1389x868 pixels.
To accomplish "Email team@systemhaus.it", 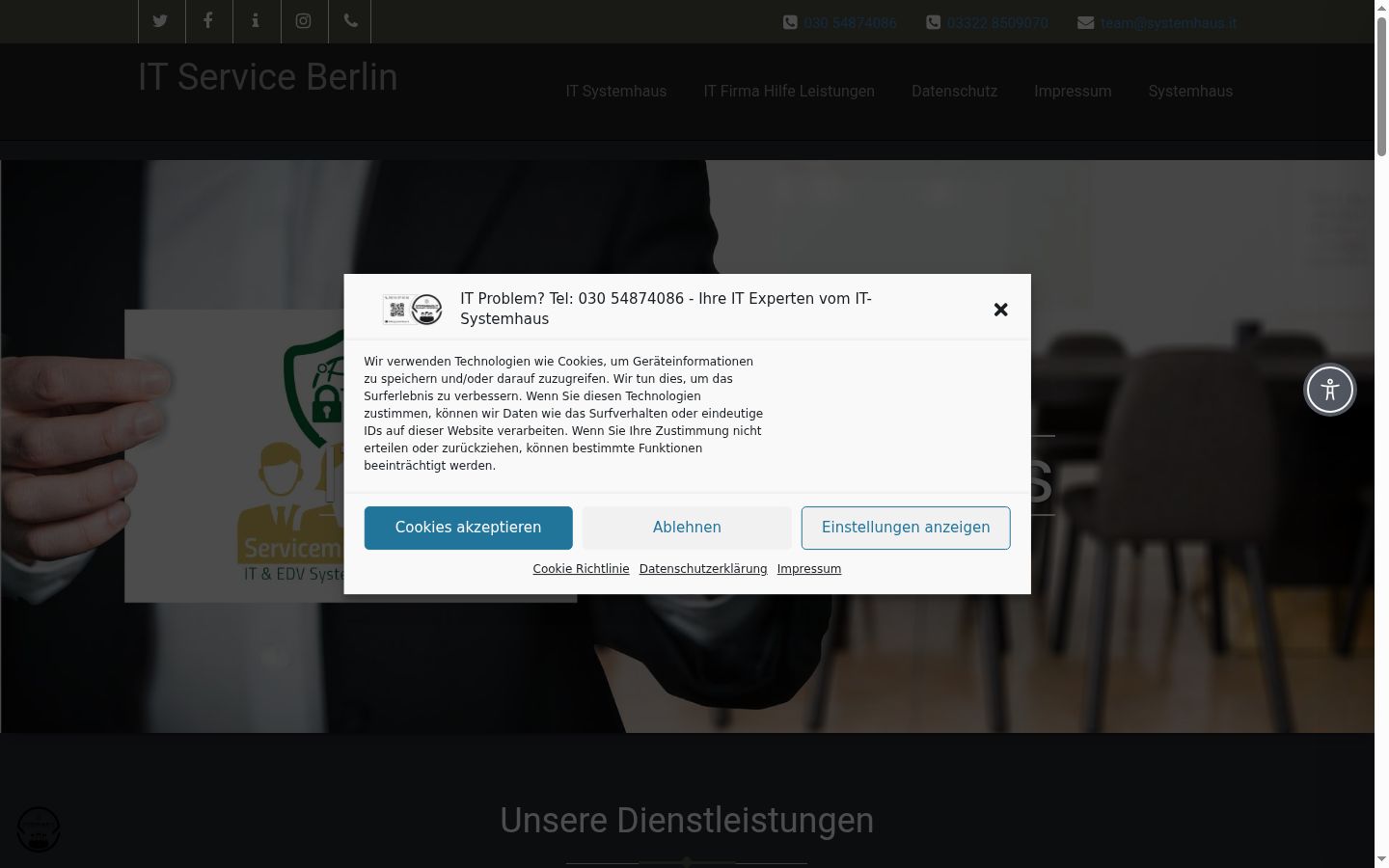I will (1169, 23).
